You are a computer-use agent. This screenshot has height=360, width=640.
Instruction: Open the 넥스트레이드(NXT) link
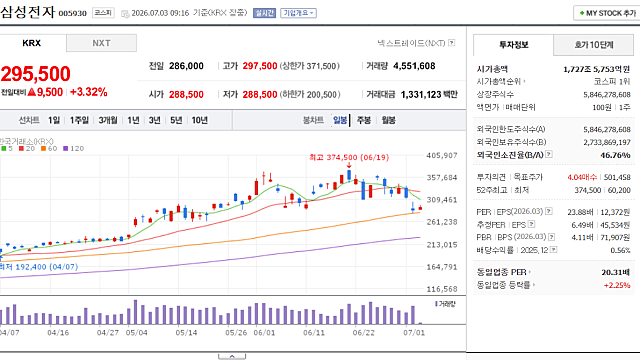tap(411, 42)
